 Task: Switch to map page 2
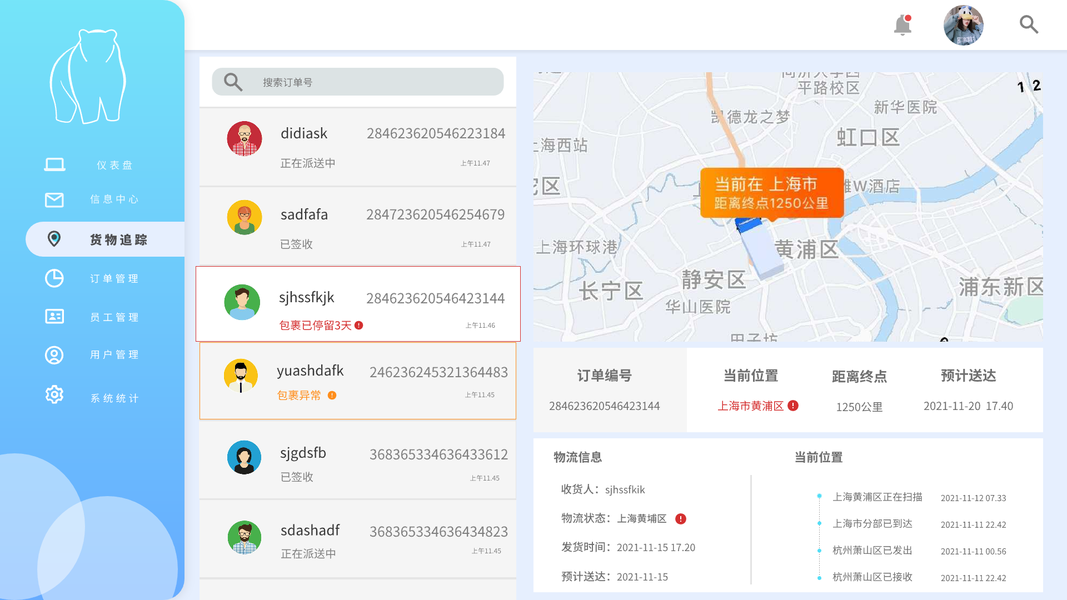tap(1036, 86)
